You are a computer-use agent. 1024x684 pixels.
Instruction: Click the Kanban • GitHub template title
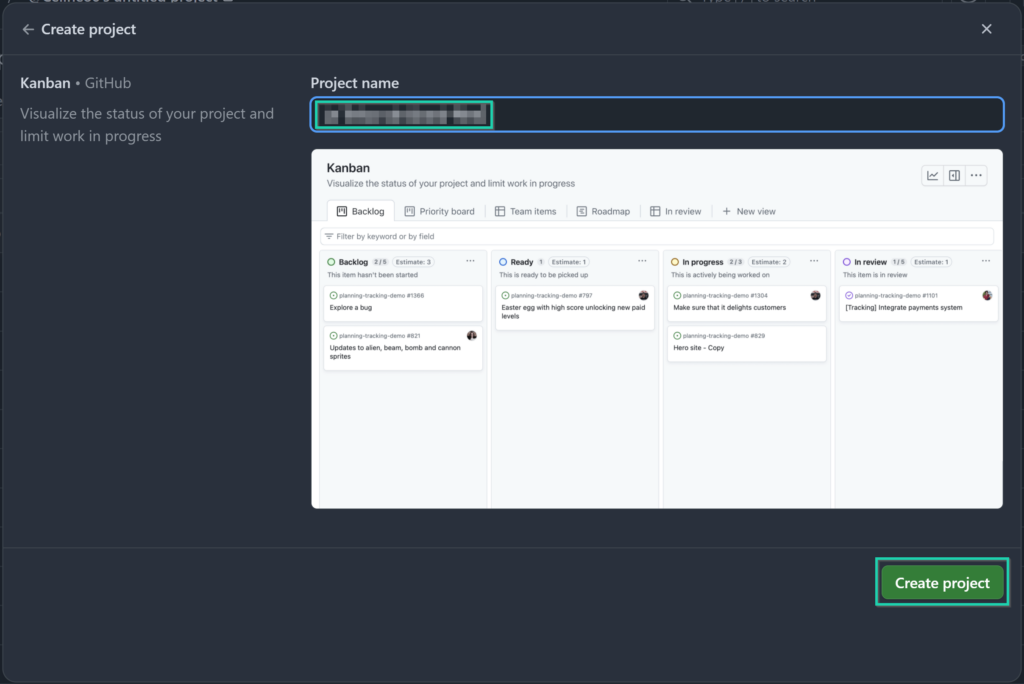coord(76,83)
